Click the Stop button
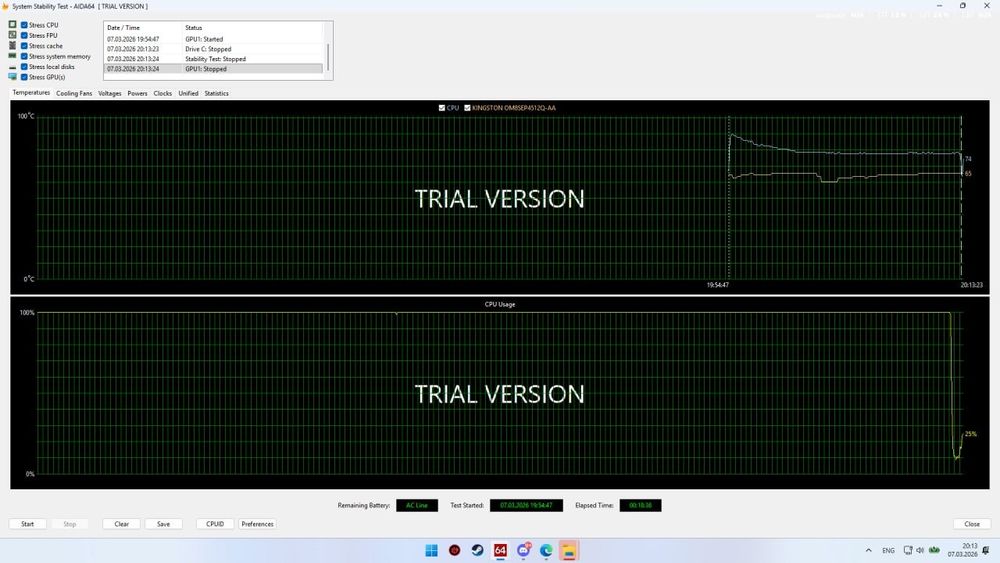Screen dimensions: 1000x563 click(70, 523)
